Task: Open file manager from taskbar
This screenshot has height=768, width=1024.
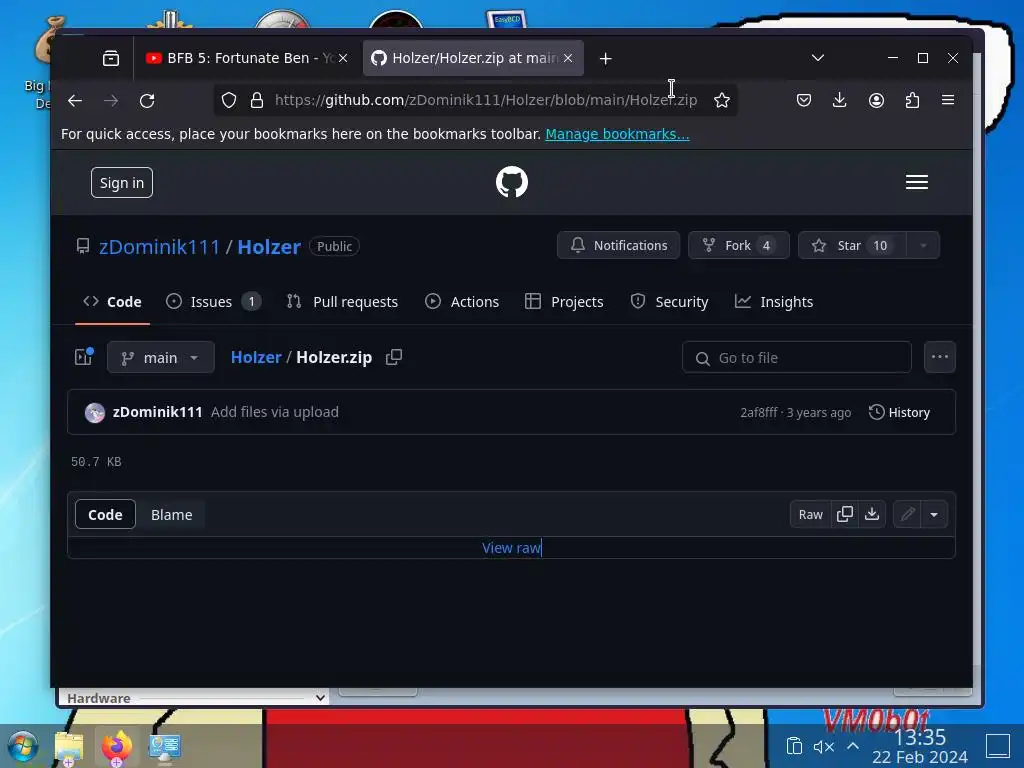Action: 69,747
